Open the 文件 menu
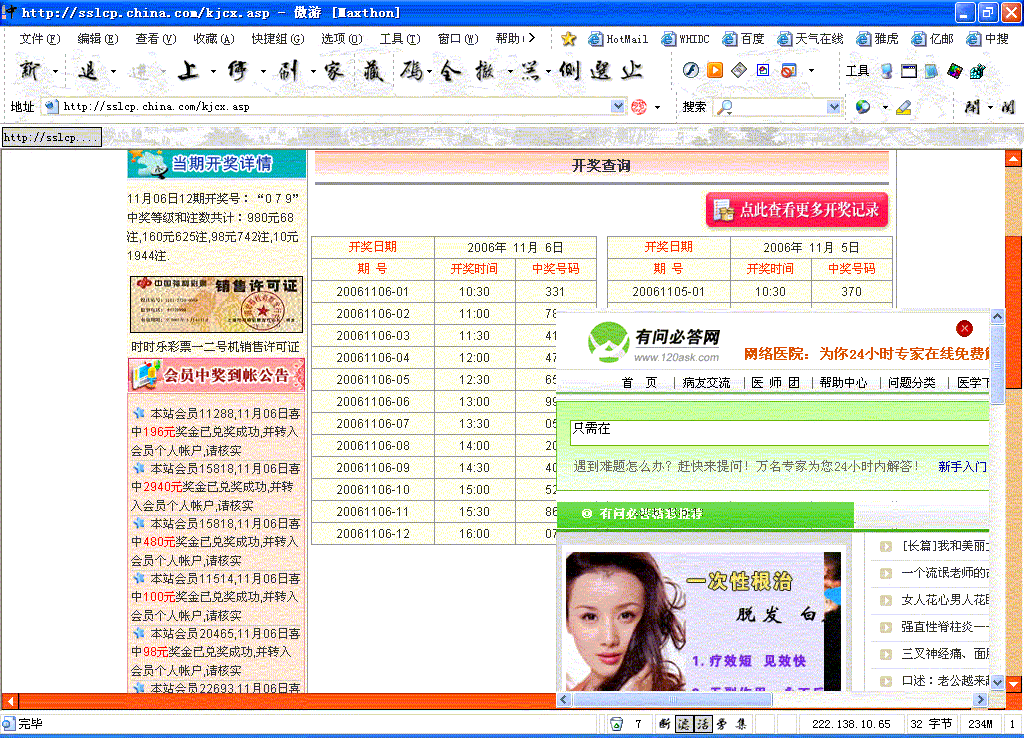The height and width of the screenshot is (738, 1024). 39,39
